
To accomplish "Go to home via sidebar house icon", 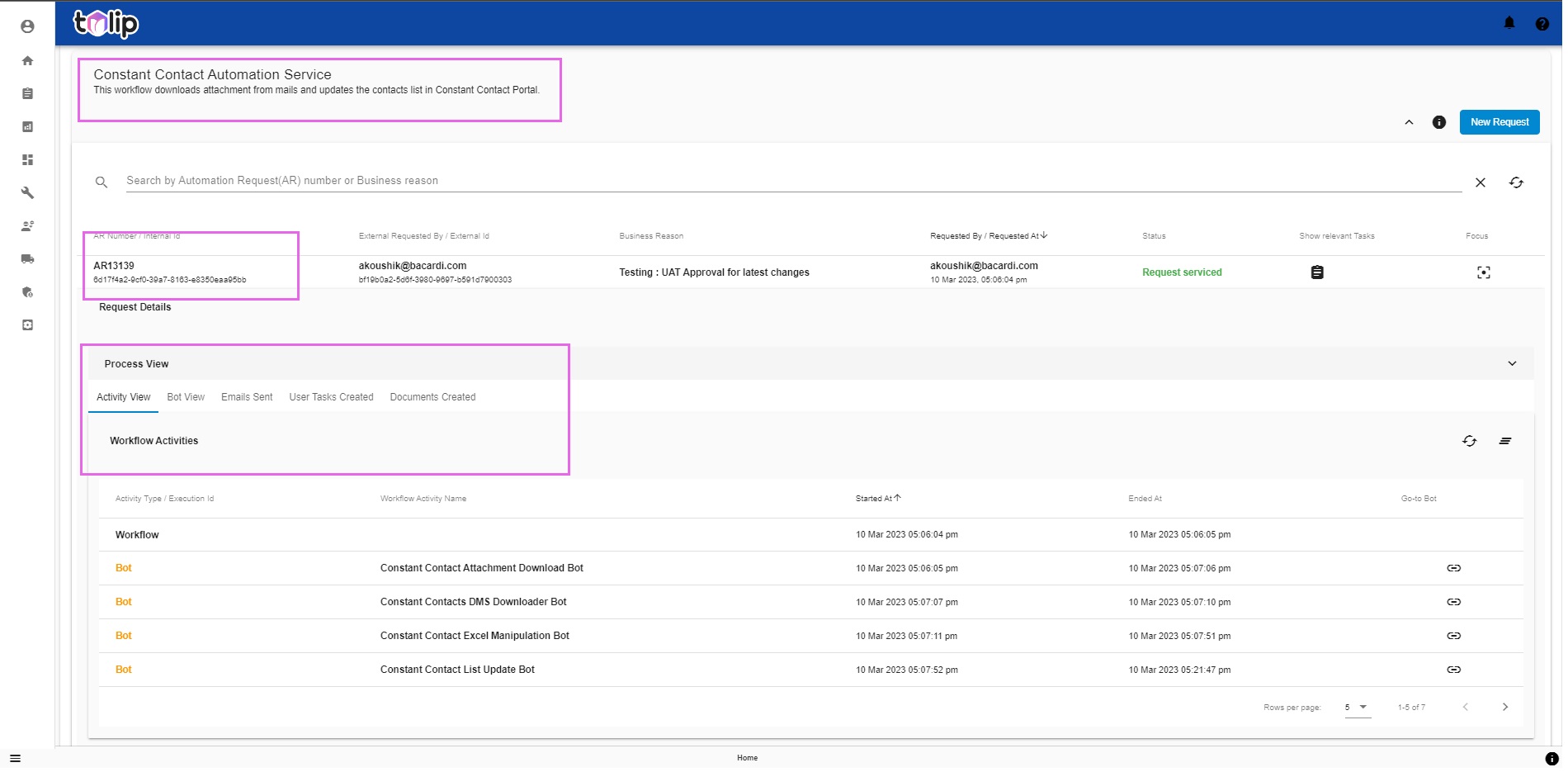I will (27, 60).
